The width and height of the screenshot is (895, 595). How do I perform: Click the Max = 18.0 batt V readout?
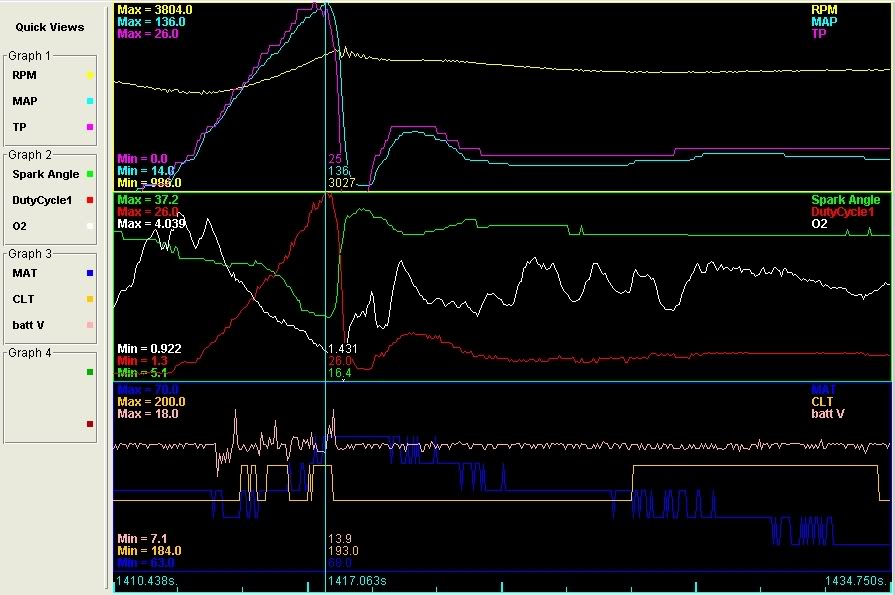(148, 413)
